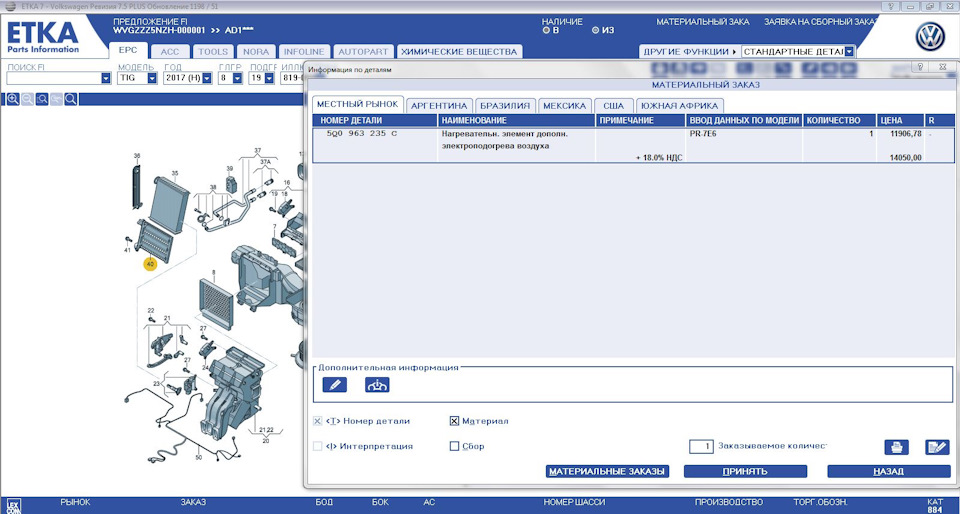Screen dimensions: 960x514
Task: Switch to the БРАЗИЛИЯ market tab
Action: pos(505,105)
